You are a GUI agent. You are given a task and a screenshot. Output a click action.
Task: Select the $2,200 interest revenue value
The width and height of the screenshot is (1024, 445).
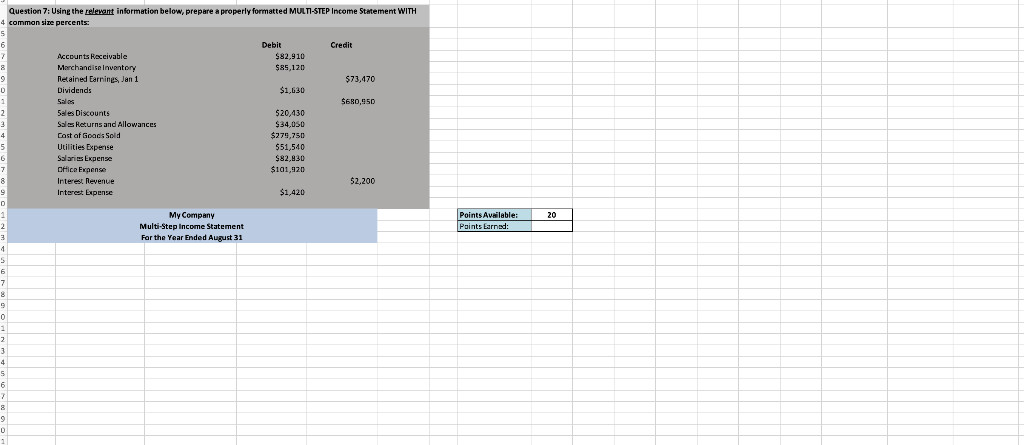[362, 181]
